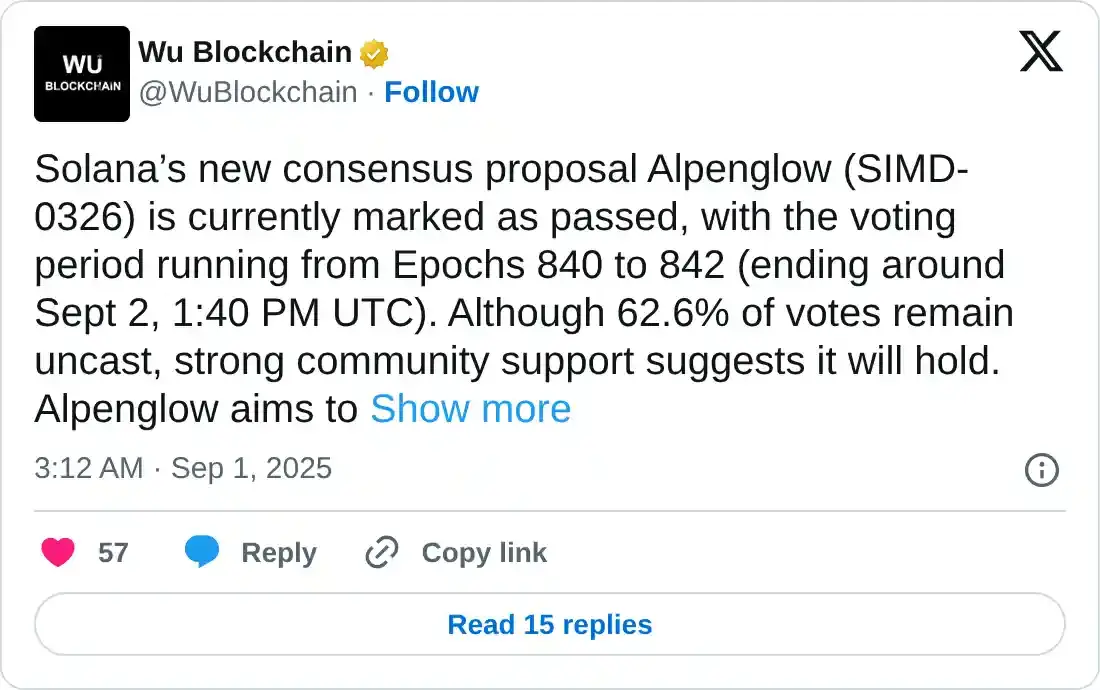Expand the tweet with Show more
Image resolution: width=1100 pixels, height=690 pixels.
click(x=470, y=409)
